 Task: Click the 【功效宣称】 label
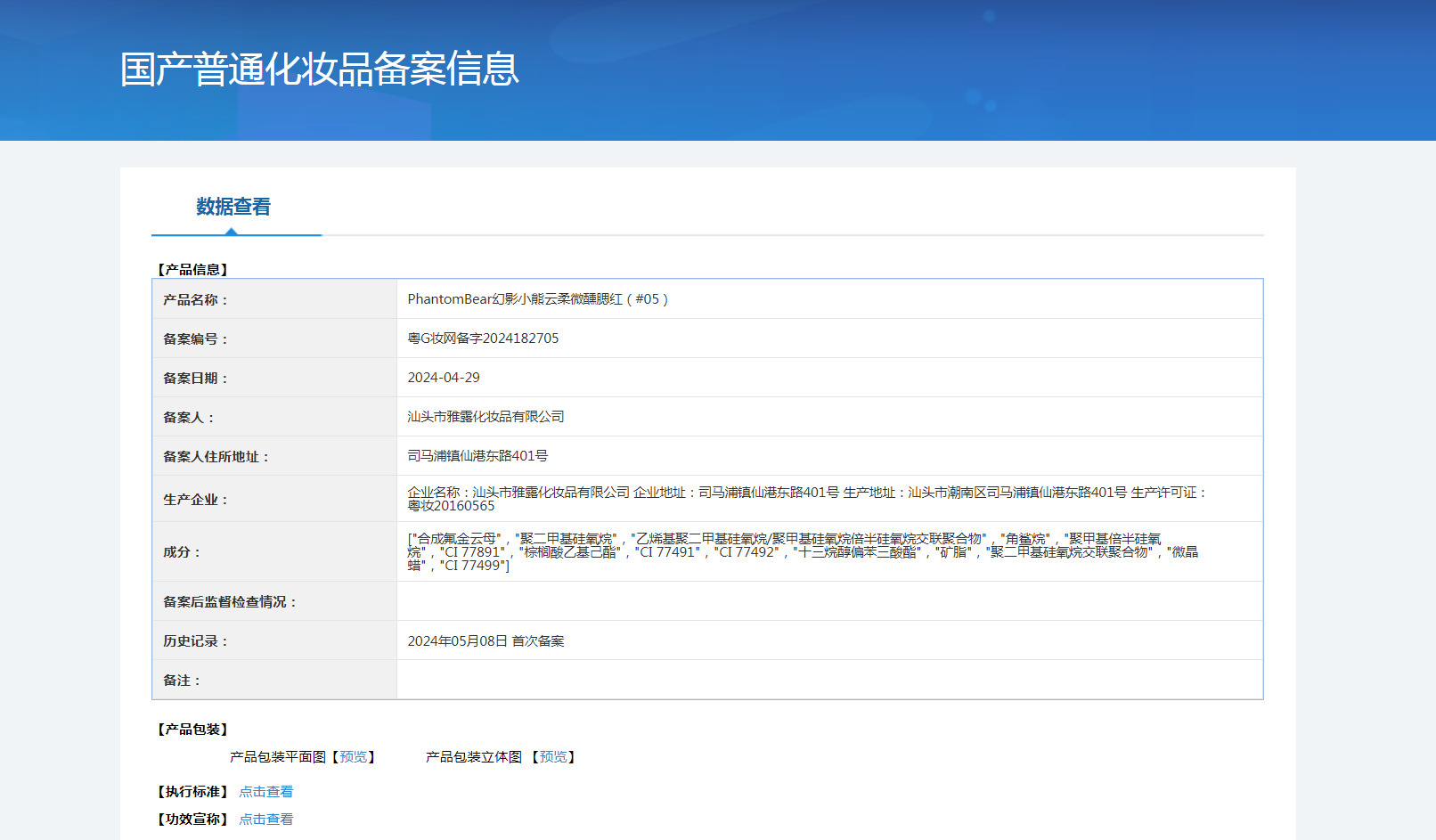(x=193, y=820)
